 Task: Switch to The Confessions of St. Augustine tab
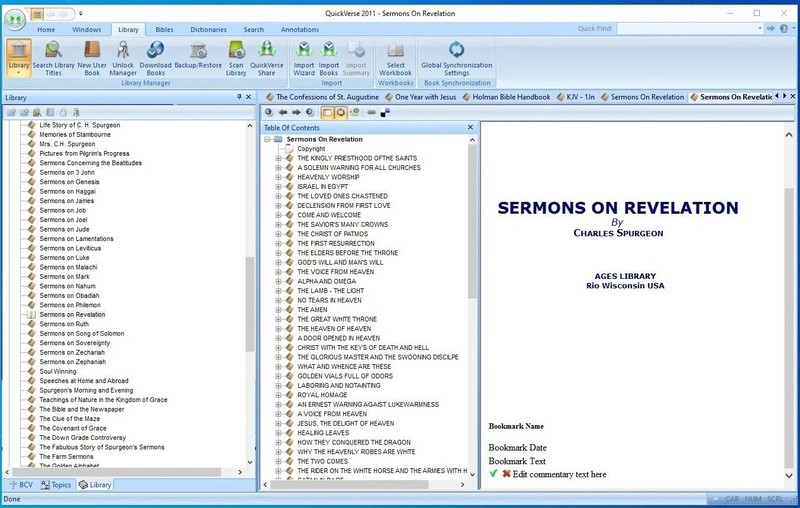click(x=321, y=97)
